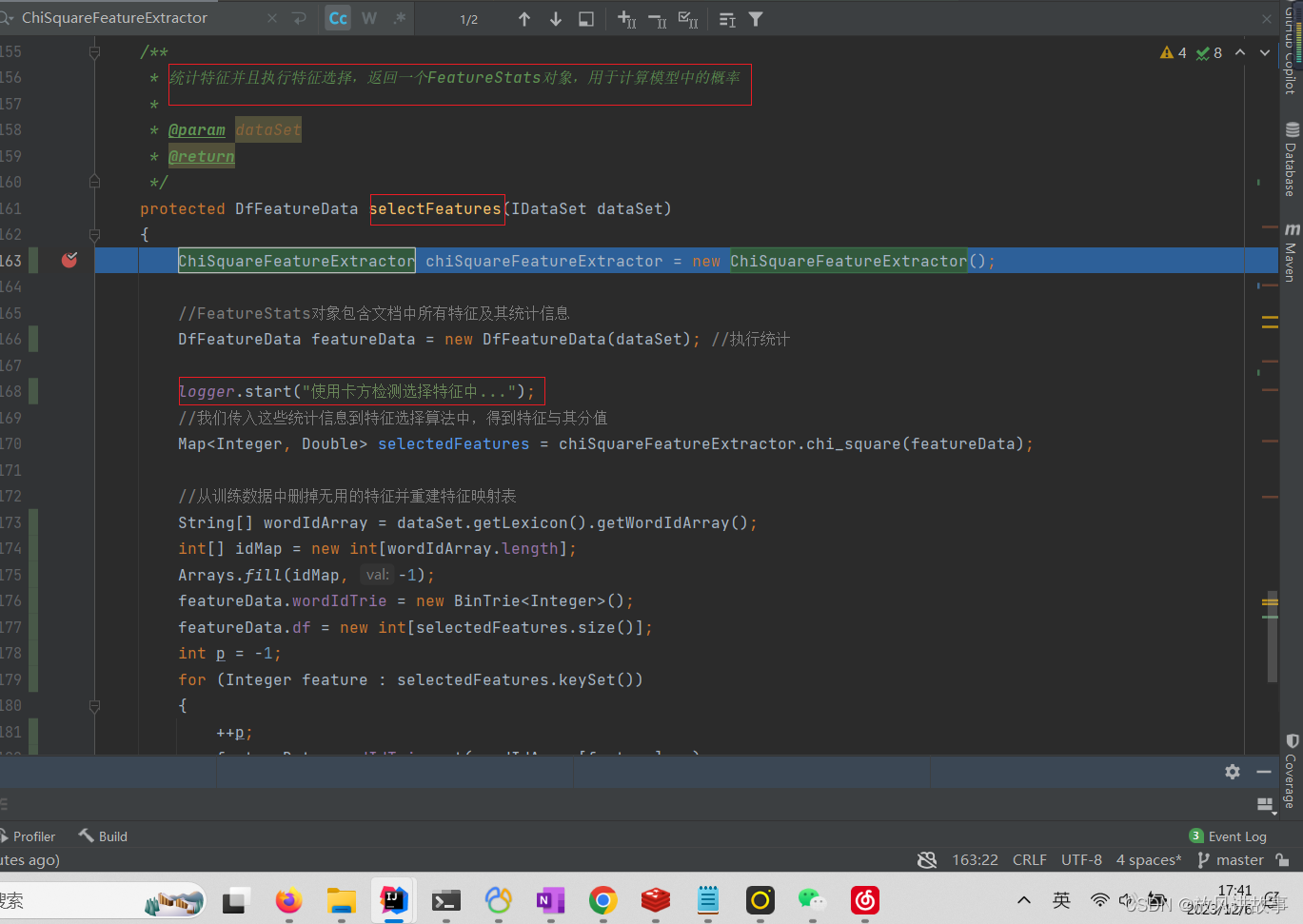Go to next highlighted error arrow

pyautogui.click(x=1265, y=52)
